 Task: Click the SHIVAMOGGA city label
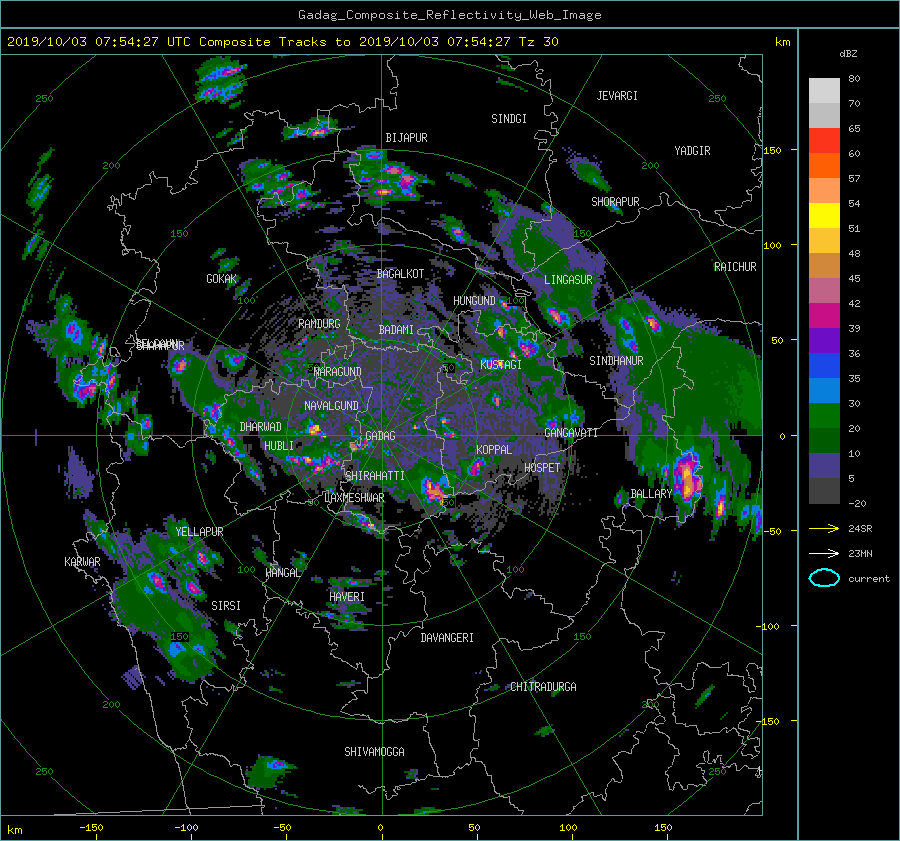coord(374,751)
